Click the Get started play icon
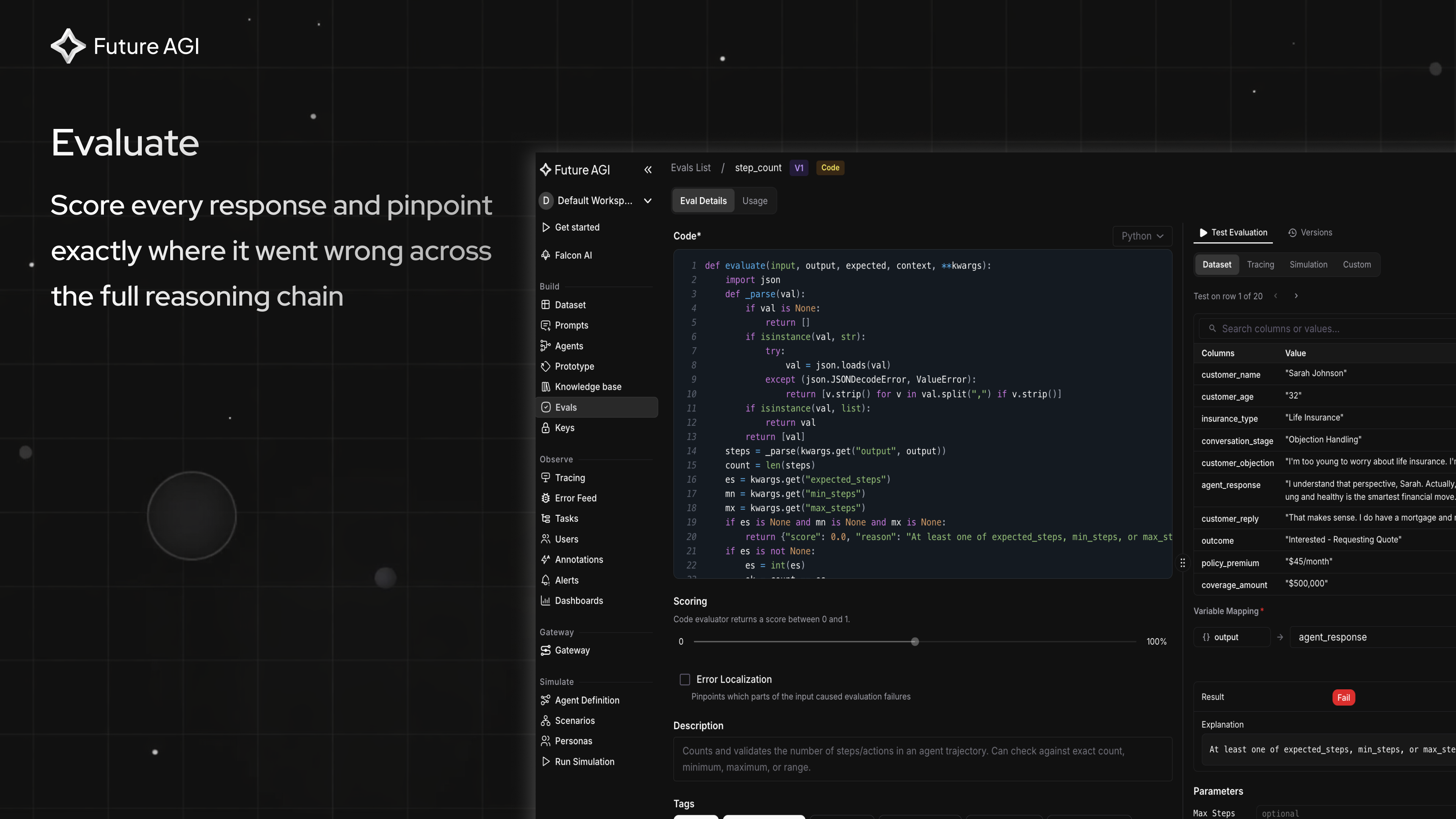Image resolution: width=1456 pixels, height=819 pixels. 546,227
